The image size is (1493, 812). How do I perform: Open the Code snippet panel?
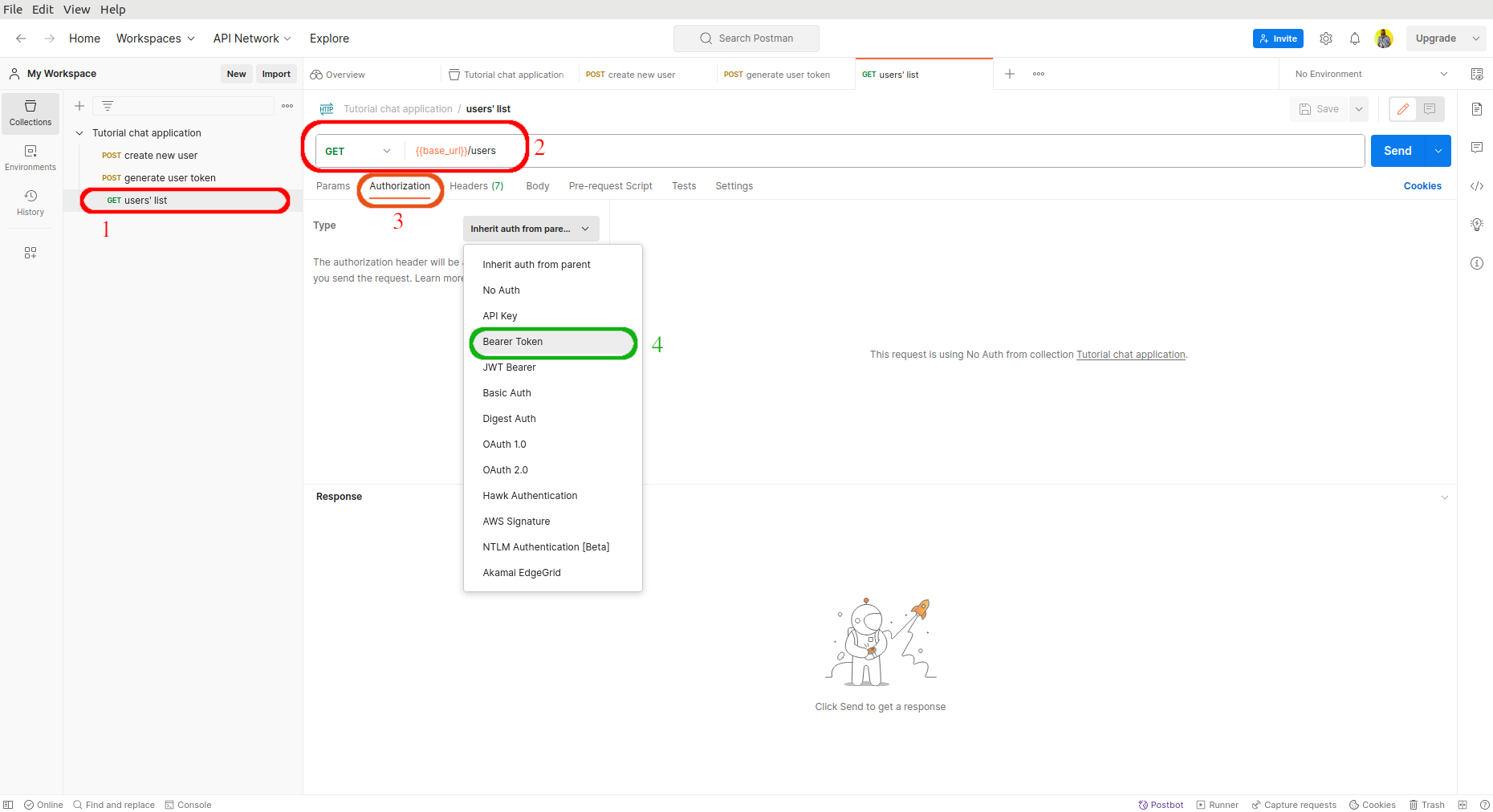coord(1477,186)
